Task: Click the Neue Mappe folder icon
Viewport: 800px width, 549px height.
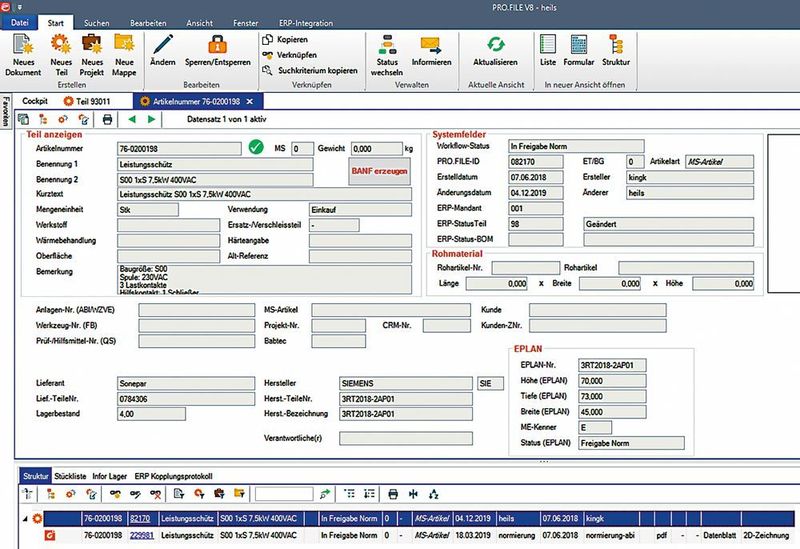Action: click(124, 44)
